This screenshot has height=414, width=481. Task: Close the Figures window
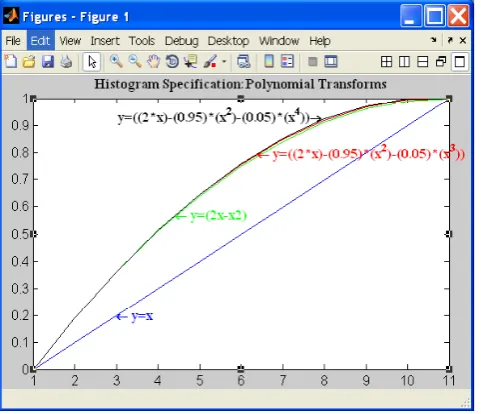[x=459, y=16]
